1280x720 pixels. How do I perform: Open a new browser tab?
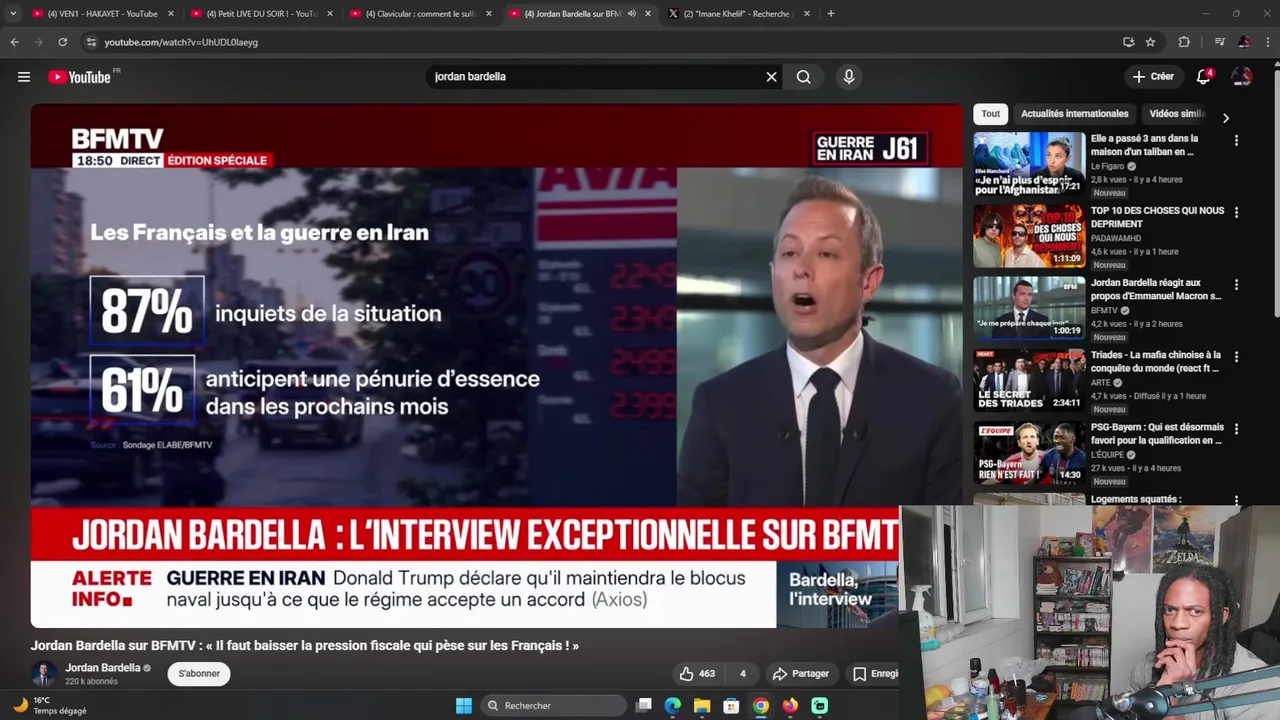[831, 14]
